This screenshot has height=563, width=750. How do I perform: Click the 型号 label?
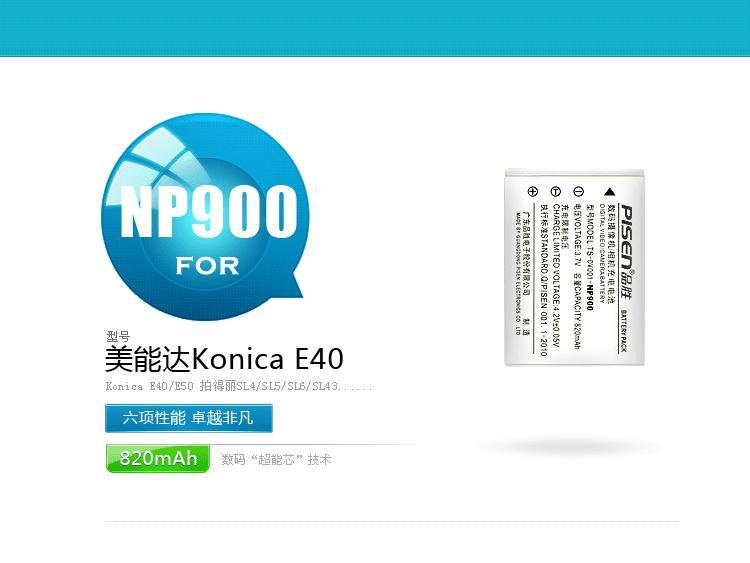tap(118, 336)
